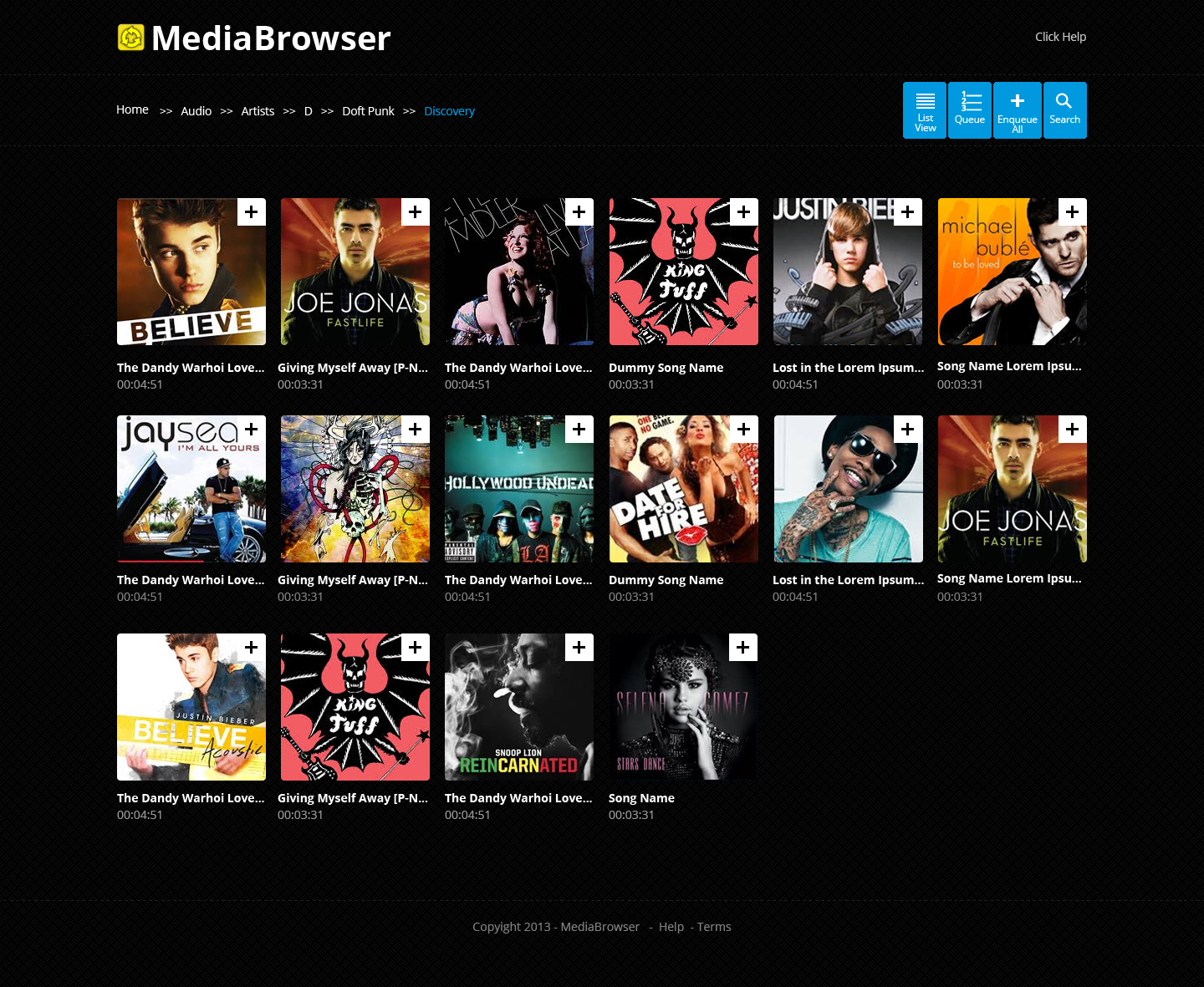Click plus on the Hollywood Undead cover
The height and width of the screenshot is (987, 1204).
[x=579, y=430]
